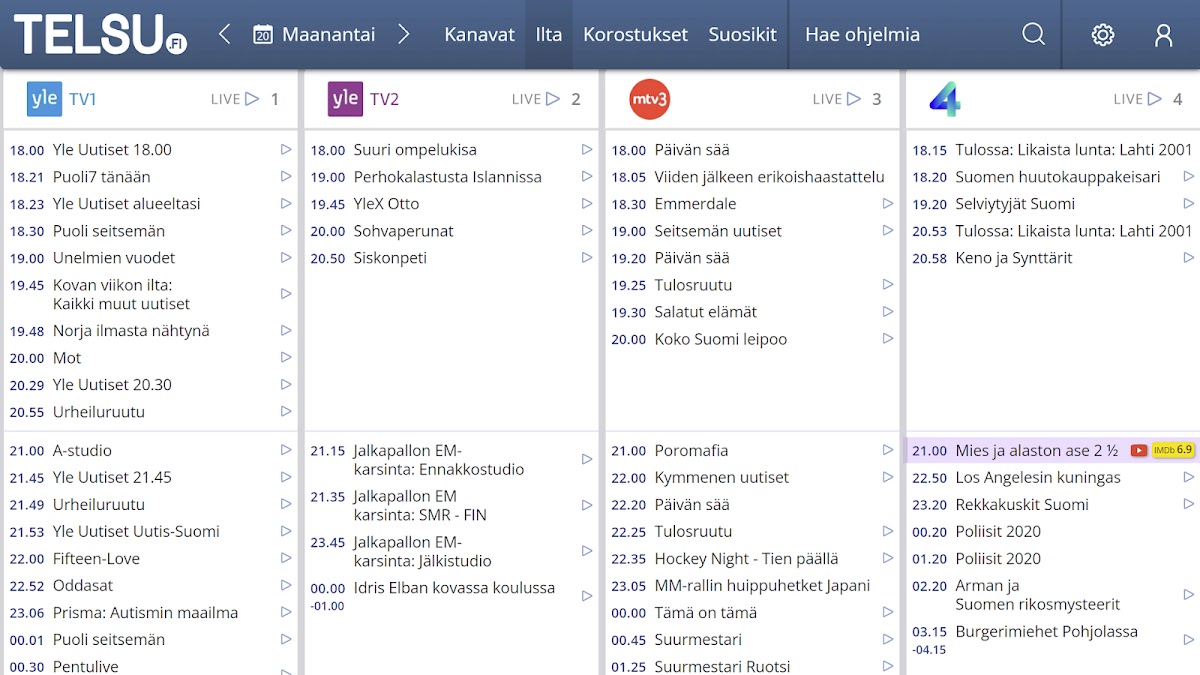Open the MTV3 channel logo
This screenshot has width=1200, height=675.
point(649,99)
